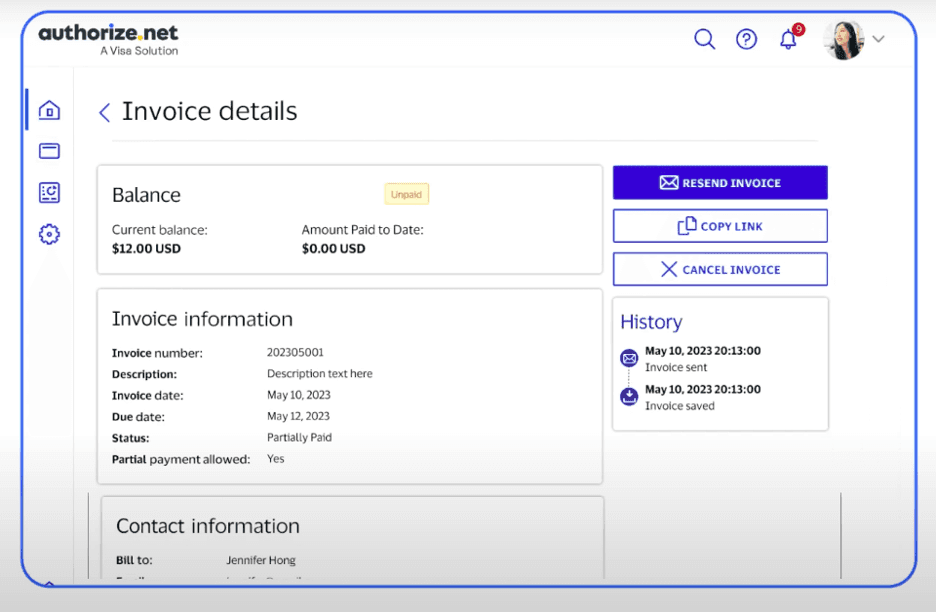Click Cancel Invoice
Screen dimensions: 936x612
point(719,269)
